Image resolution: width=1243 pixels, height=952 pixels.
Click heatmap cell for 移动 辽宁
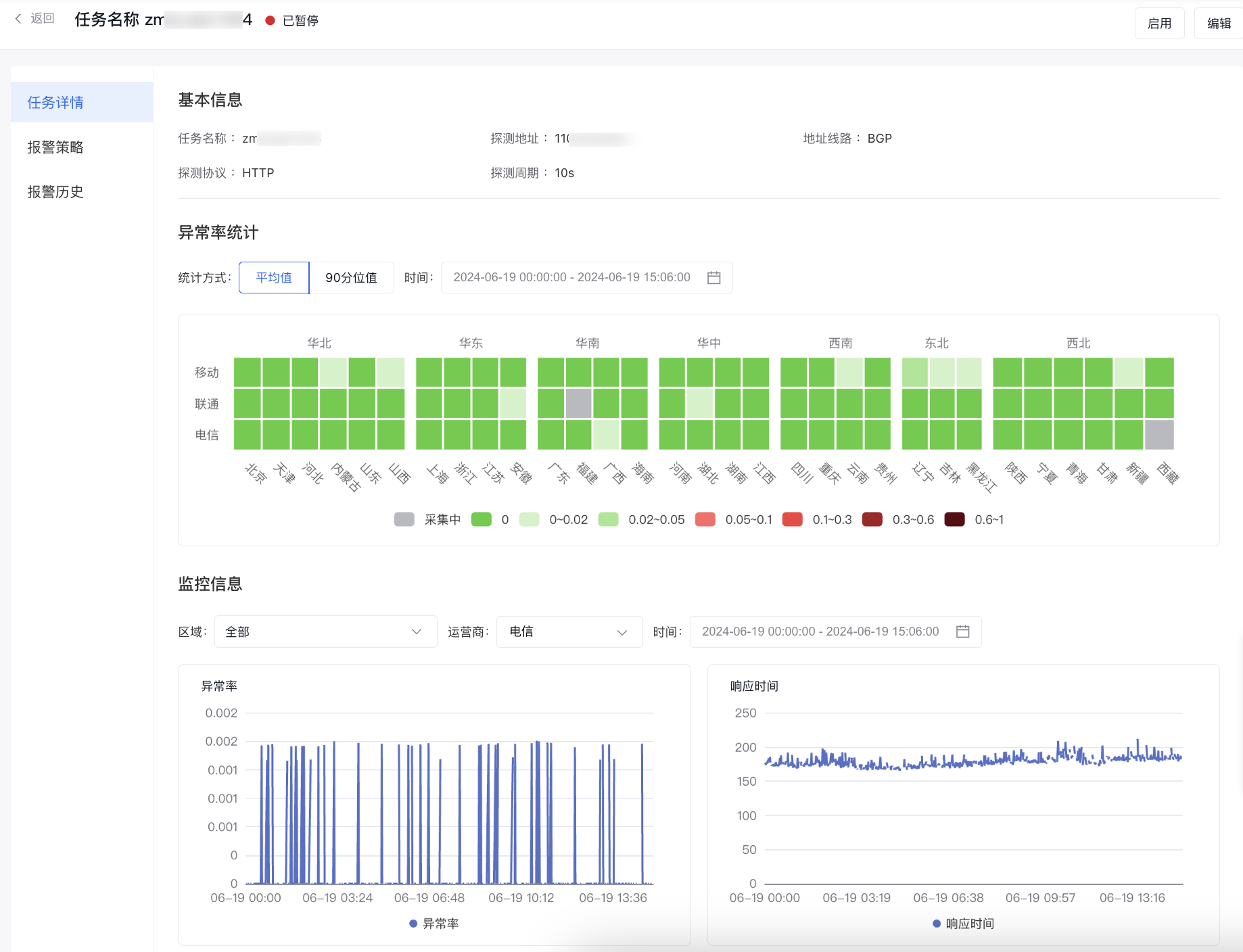[915, 373]
